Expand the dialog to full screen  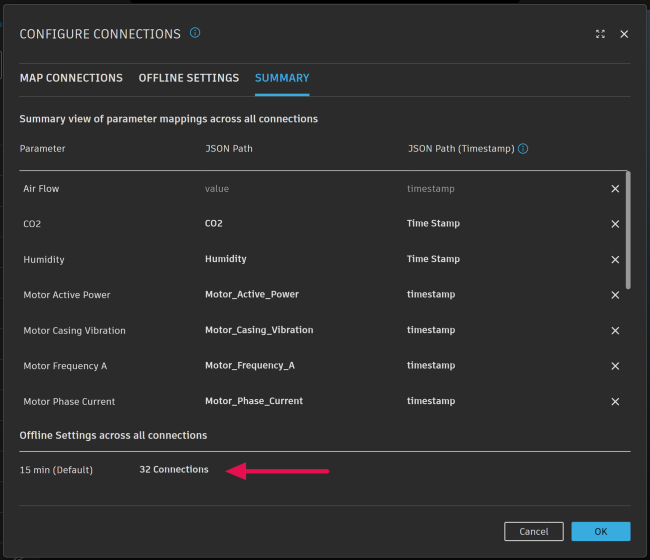tap(600, 34)
